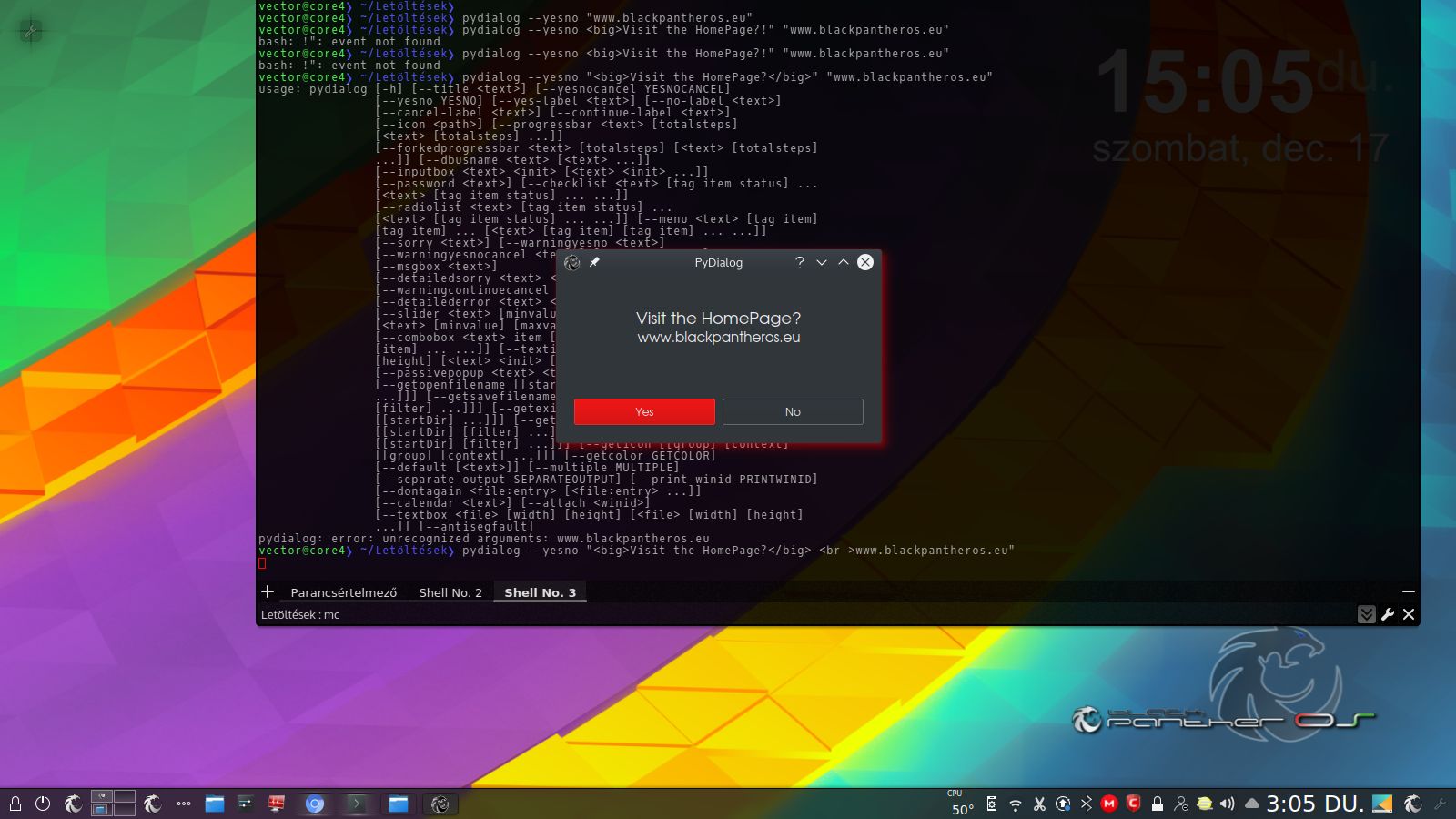Mute audio via the speaker tray icon

pyautogui.click(x=1228, y=804)
